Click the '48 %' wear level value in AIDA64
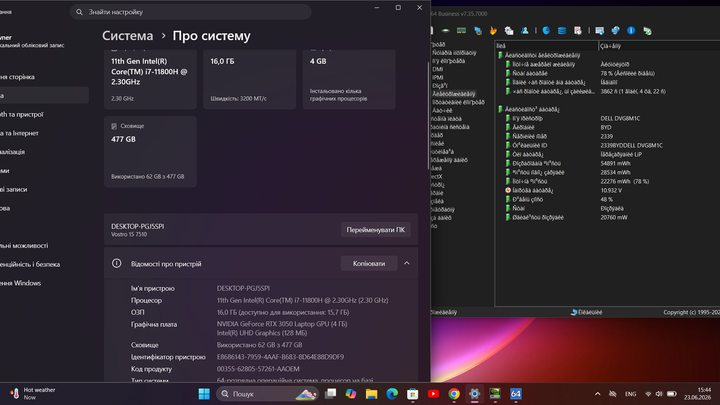This screenshot has height=405, width=720. click(606, 199)
